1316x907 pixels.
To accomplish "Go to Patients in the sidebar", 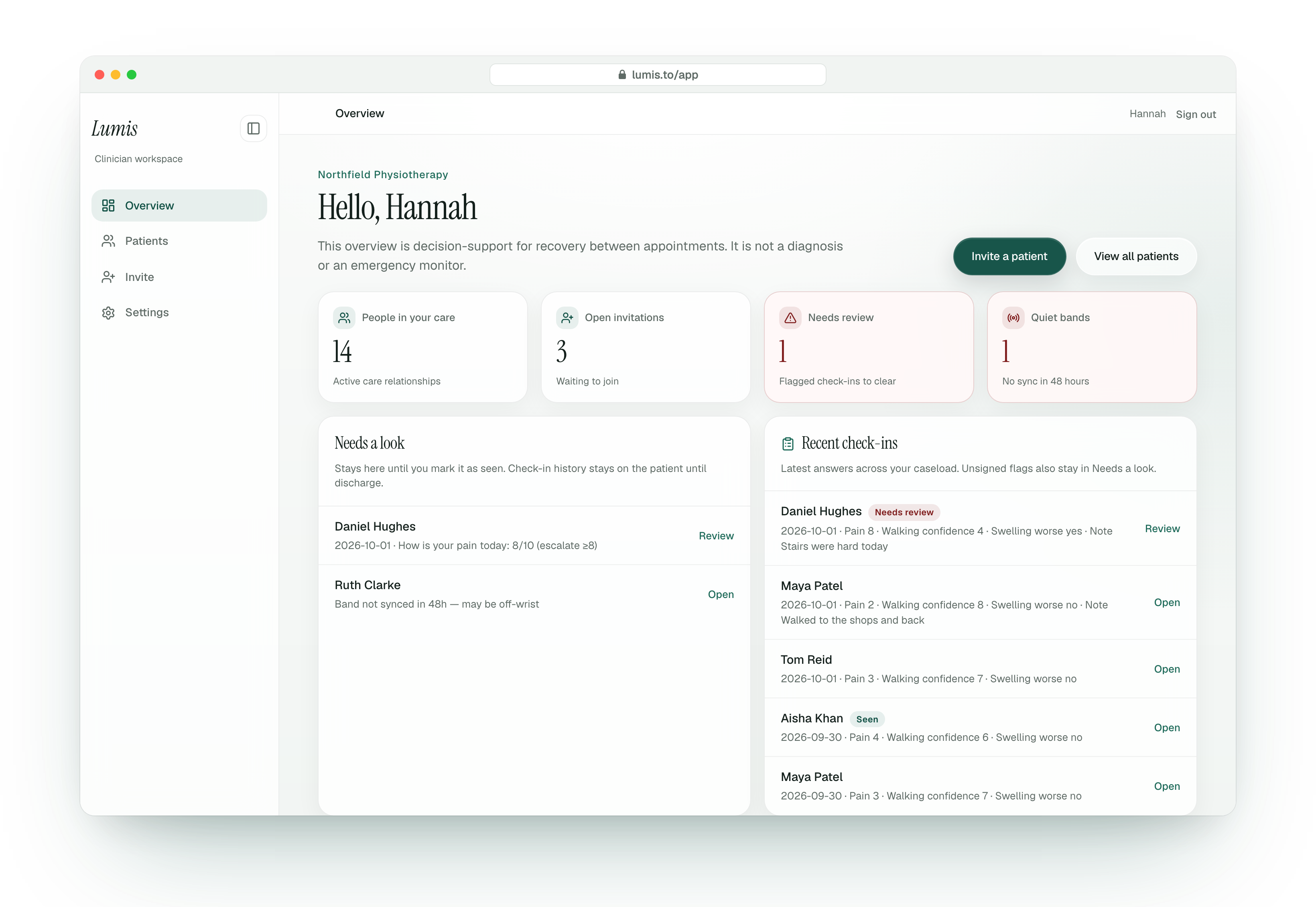I will point(179,241).
